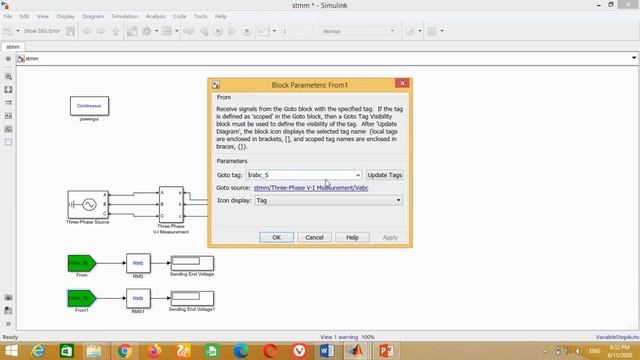
Task: Select the powergui Continuous block
Action: point(89,106)
